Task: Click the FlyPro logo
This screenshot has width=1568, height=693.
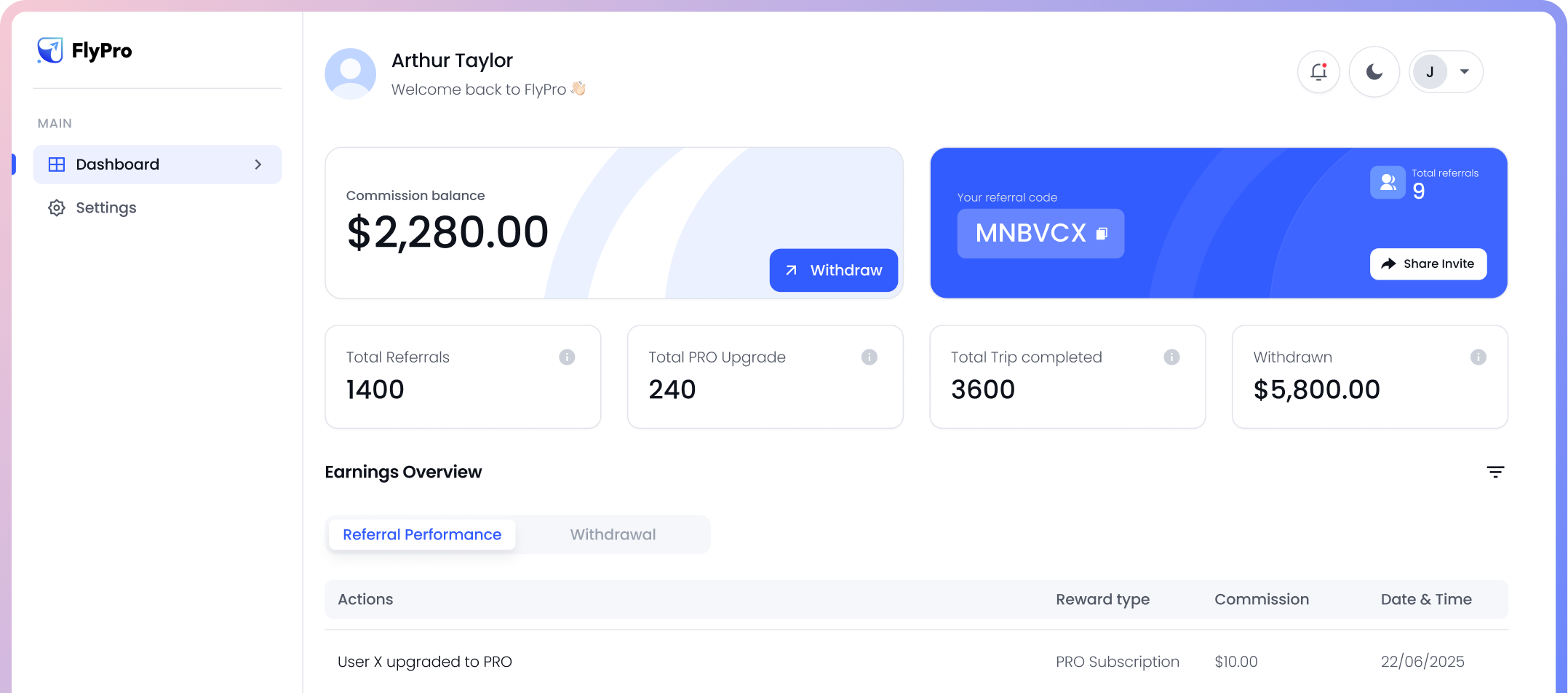Action: [84, 50]
